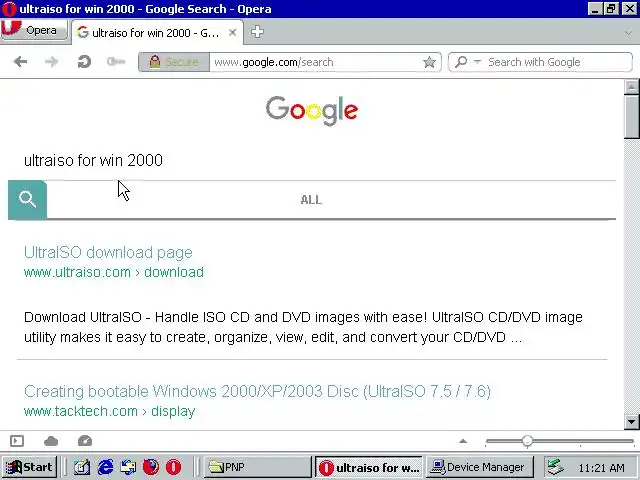Open Creating bootable Windows 2000 Disc result
Viewport: 640px width, 480px height.
coord(257,391)
